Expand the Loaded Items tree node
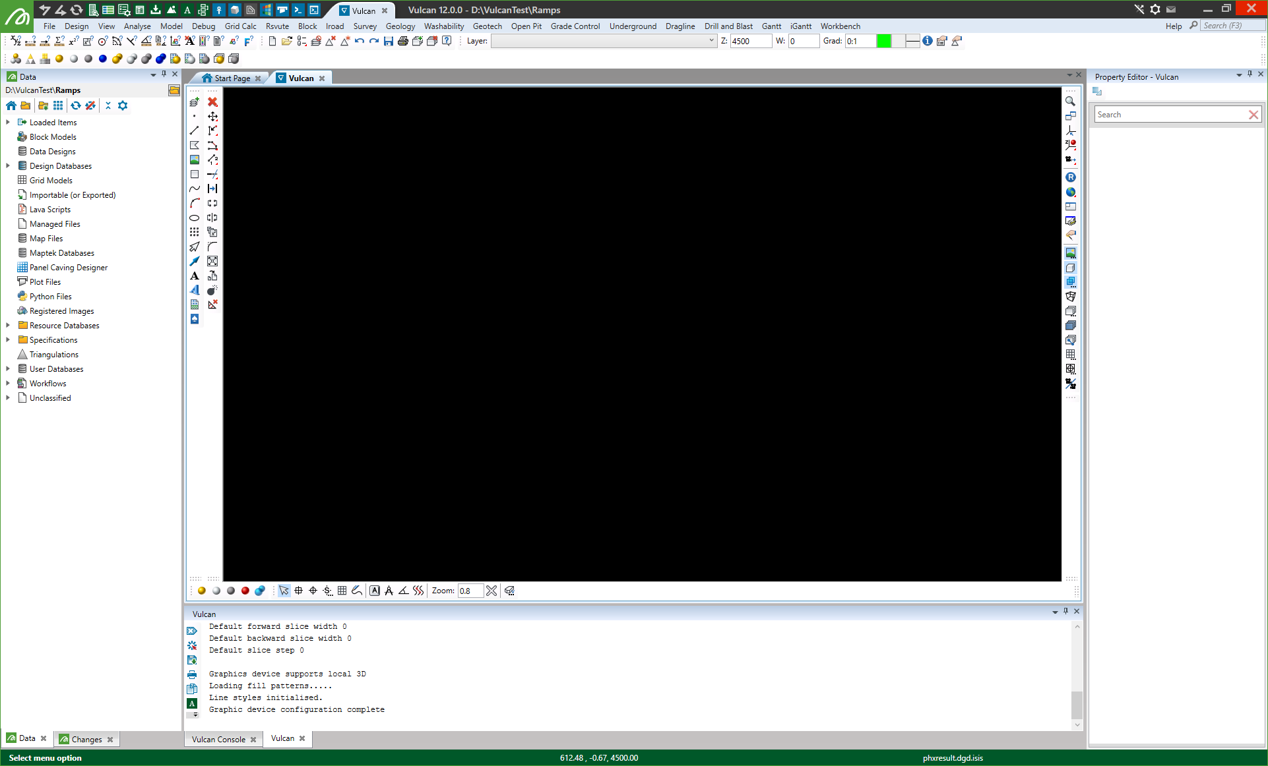This screenshot has width=1268, height=766. coord(8,123)
